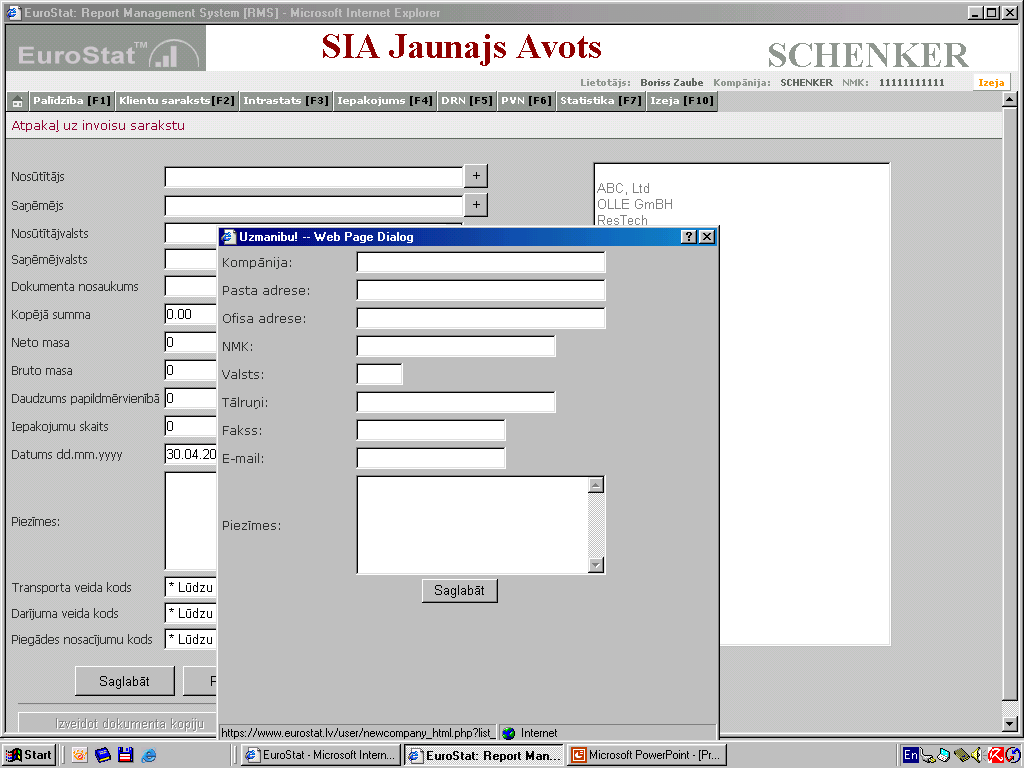Click E-mail field in dialog
The width and height of the screenshot is (1024, 768).
(431, 458)
